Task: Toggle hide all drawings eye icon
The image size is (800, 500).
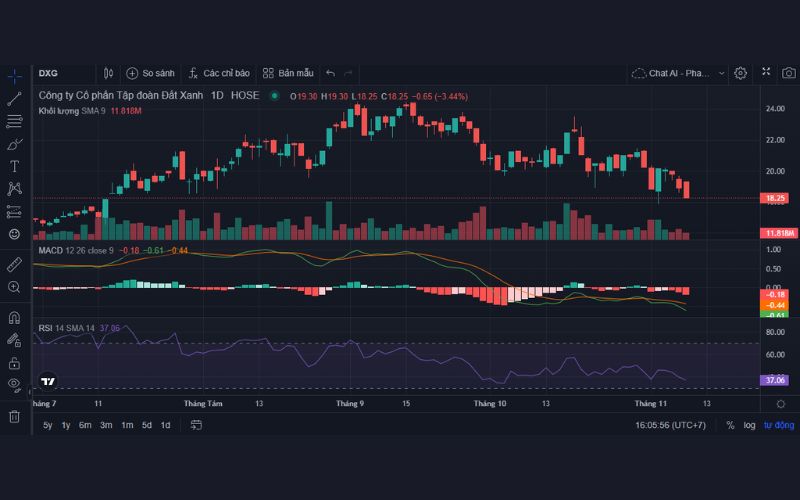Action: (x=14, y=383)
